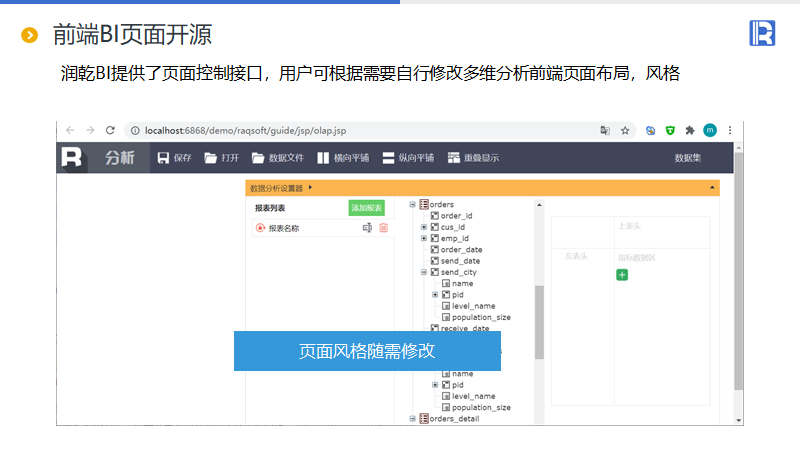
Task: Open the extensions puzzle piece menu
Action: [x=690, y=131]
